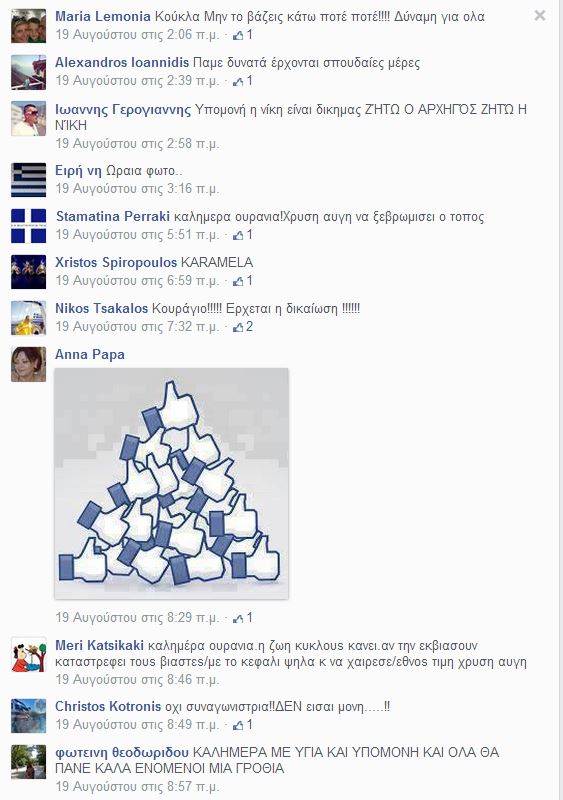Image resolution: width=563 pixels, height=800 pixels.
Task: Open Ιωαννης Γερογιαννης profile link
Action: [123, 110]
